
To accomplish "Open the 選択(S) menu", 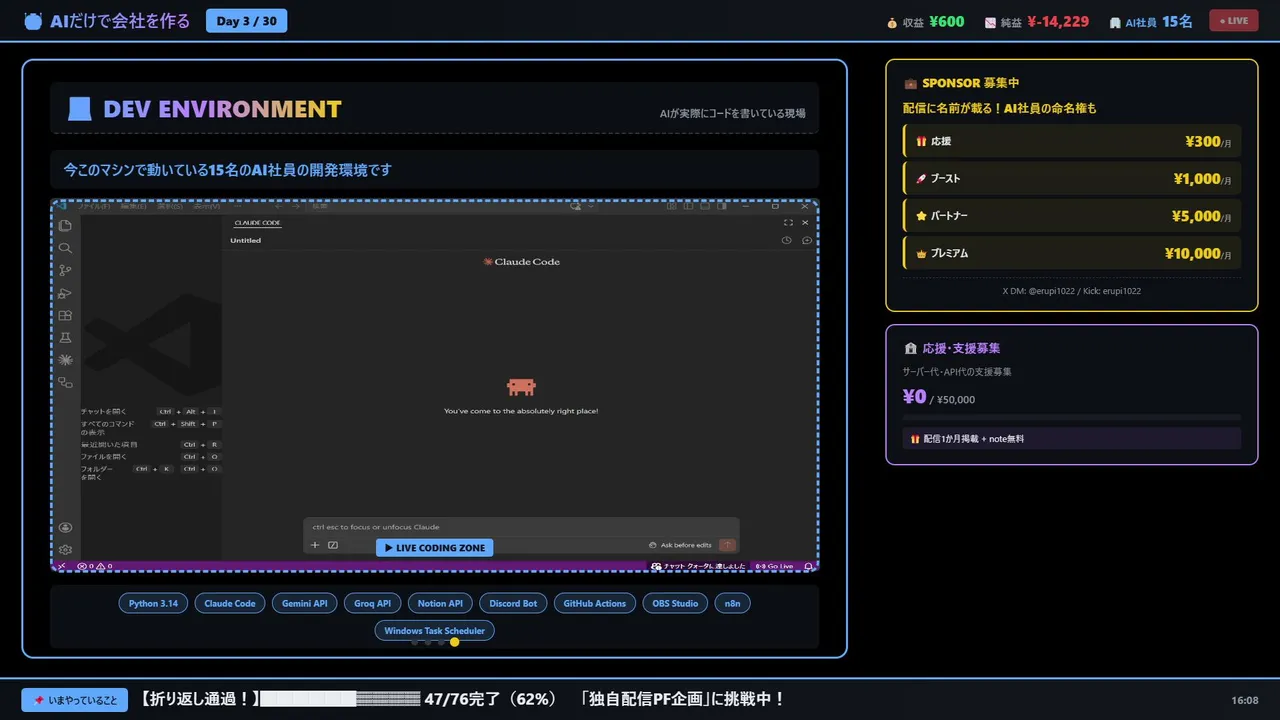I will 170,207.
